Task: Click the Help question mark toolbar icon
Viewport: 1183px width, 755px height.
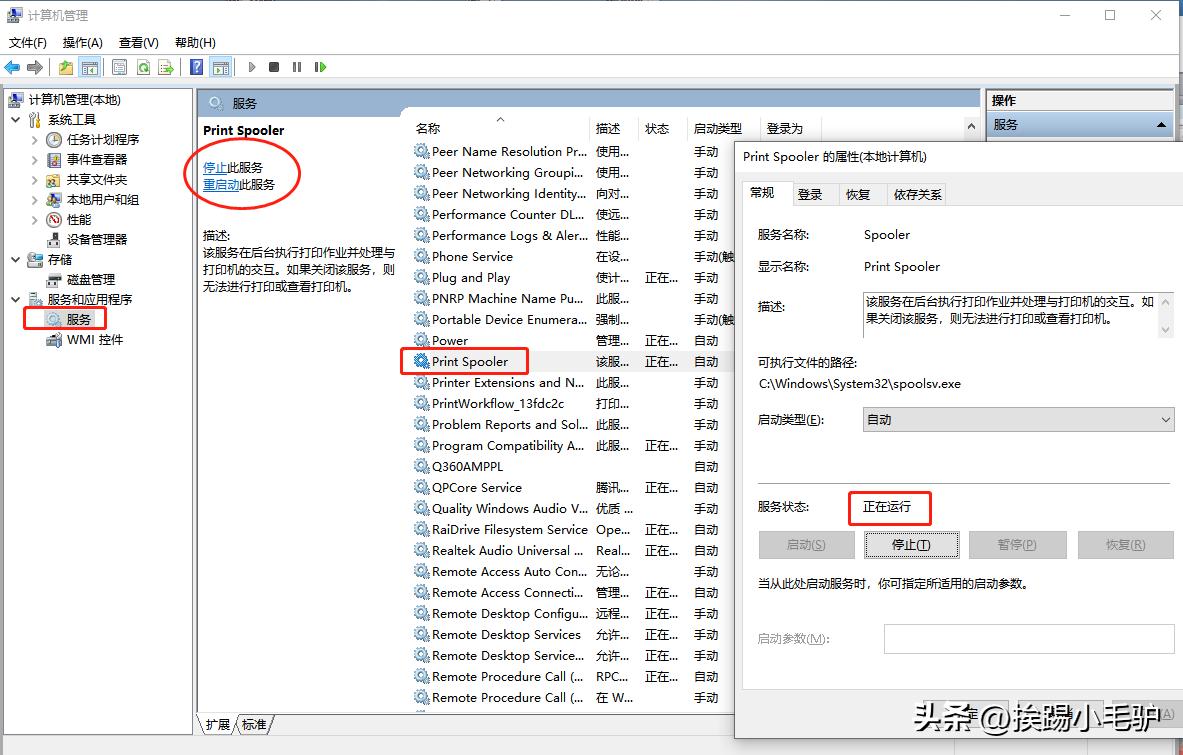Action: [197, 67]
